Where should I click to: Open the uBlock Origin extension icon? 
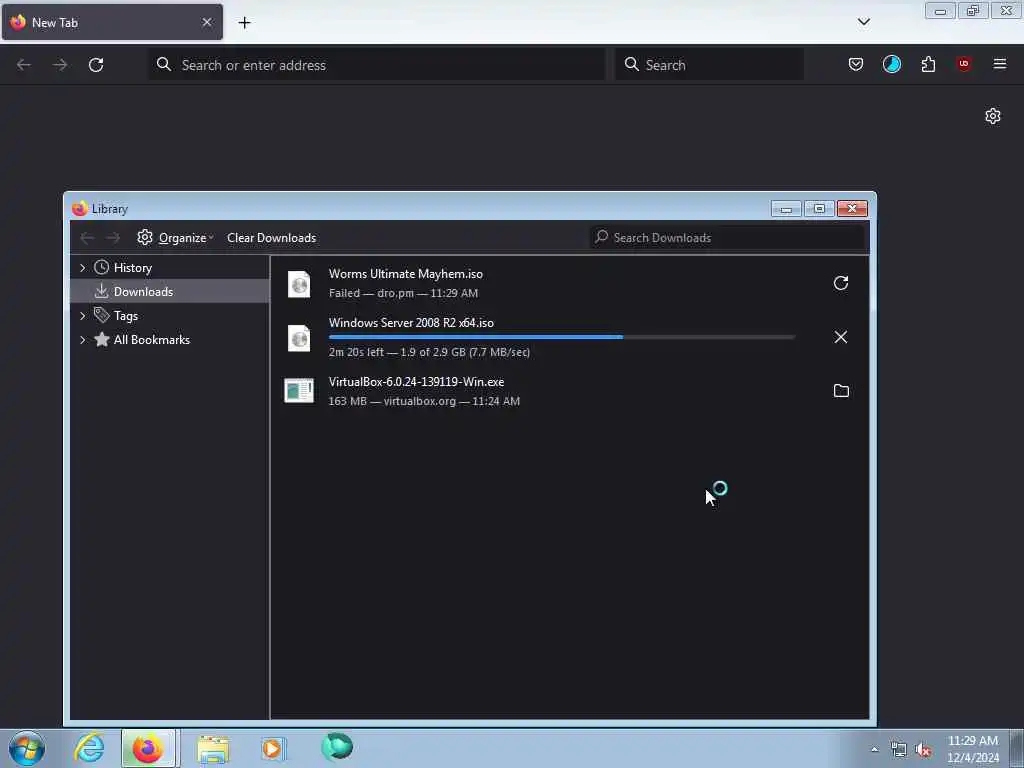coord(964,64)
